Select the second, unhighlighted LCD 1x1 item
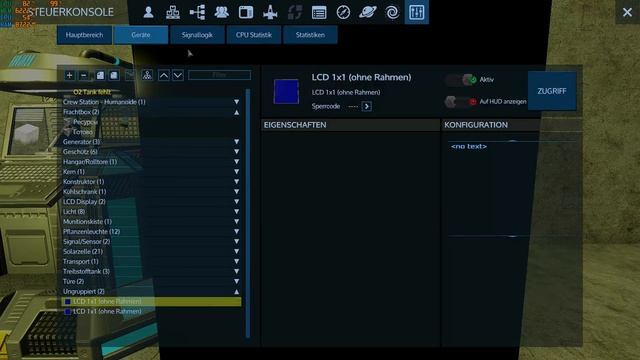640x360 pixels. point(151,311)
